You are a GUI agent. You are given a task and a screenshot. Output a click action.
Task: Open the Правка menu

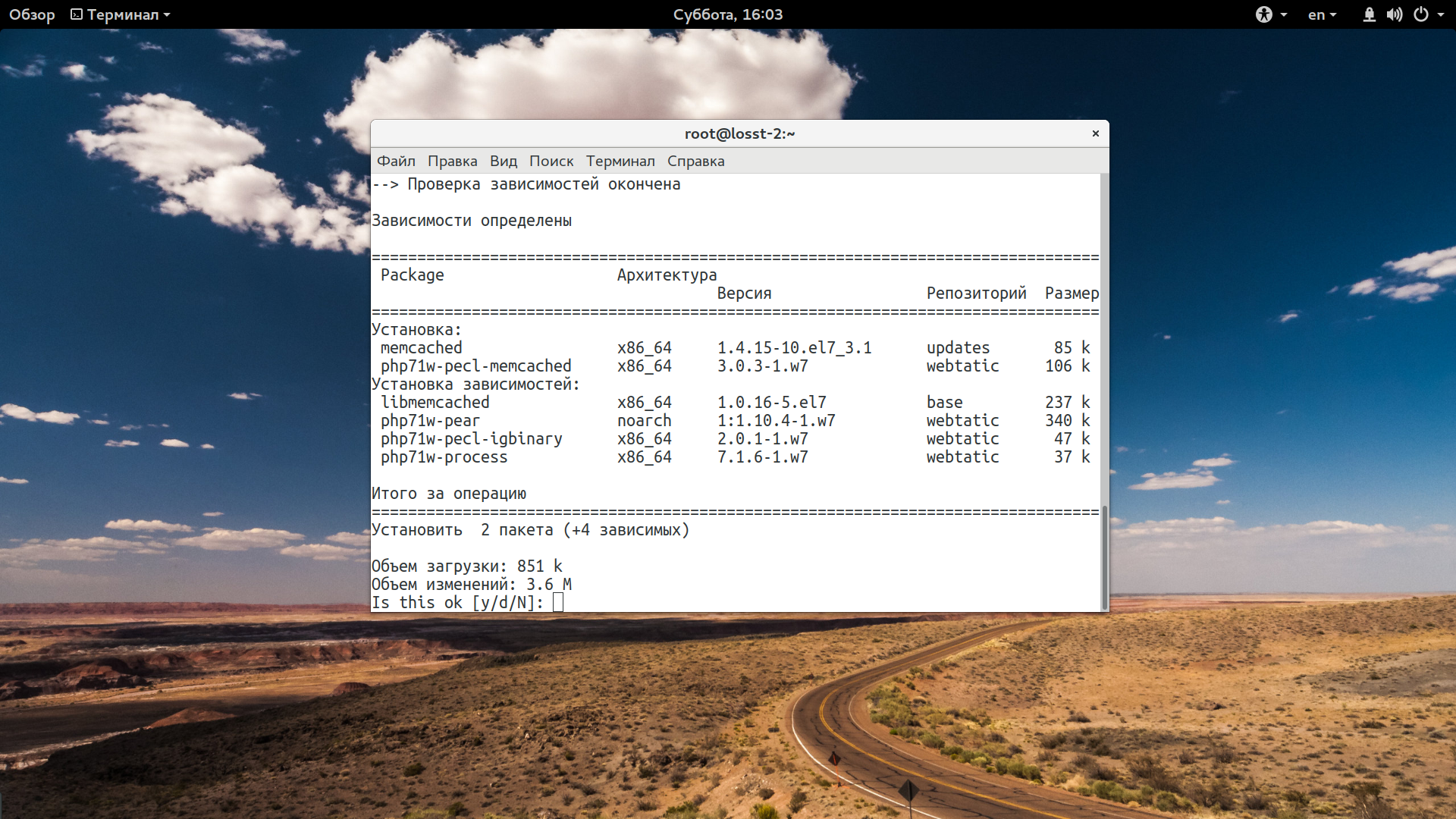(x=452, y=161)
